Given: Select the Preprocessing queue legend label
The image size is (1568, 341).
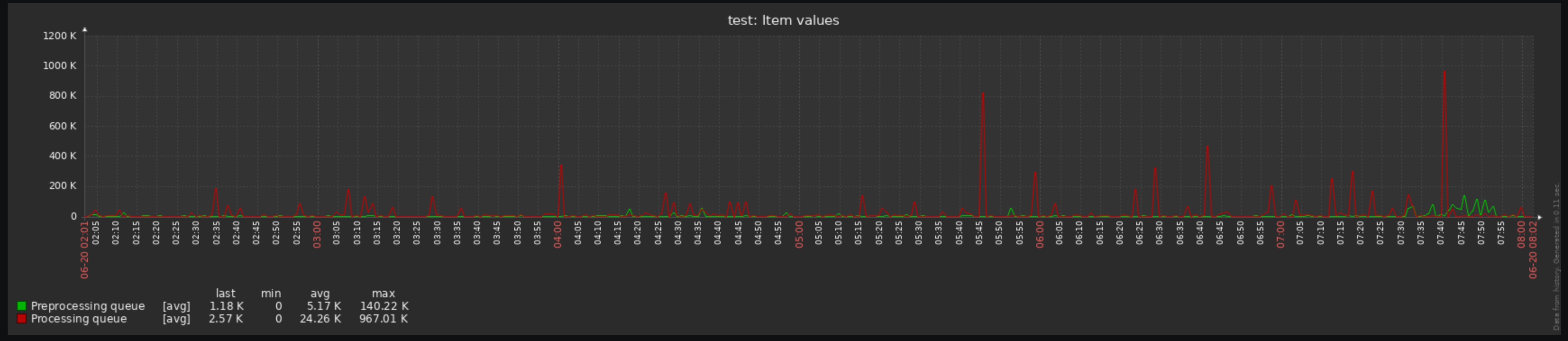Looking at the screenshot, I should pyautogui.click(x=87, y=306).
